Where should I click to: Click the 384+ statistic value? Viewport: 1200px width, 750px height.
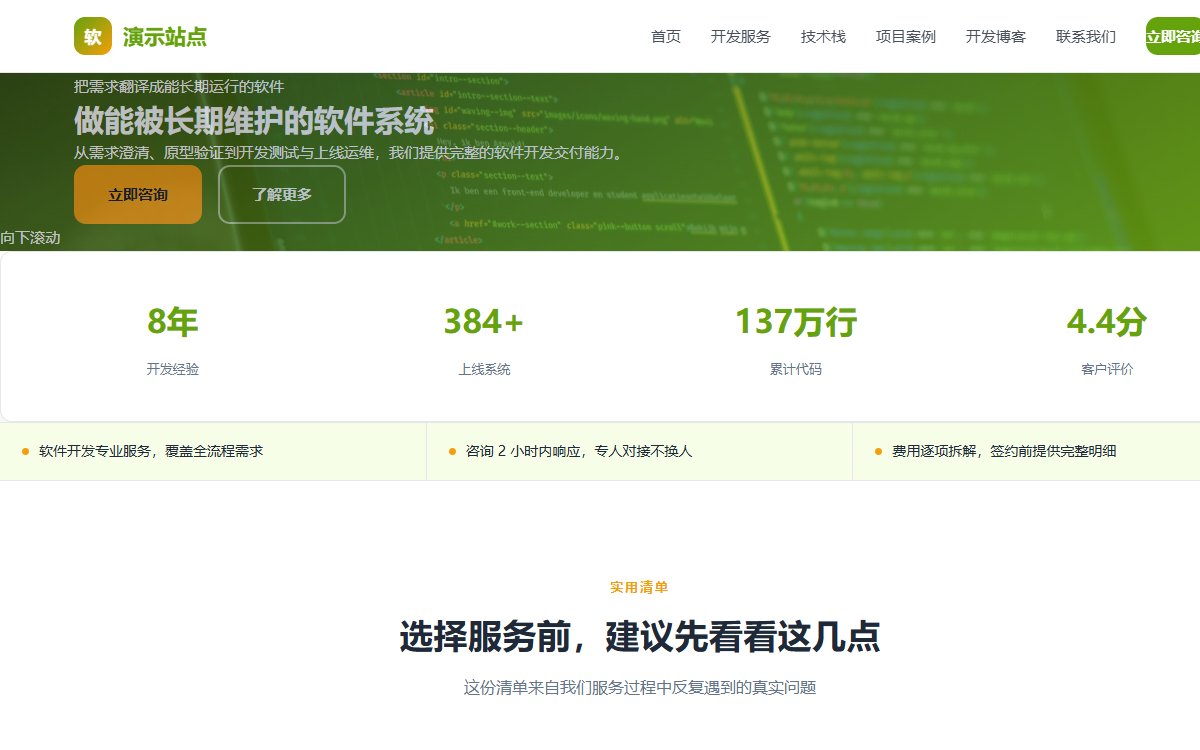(x=484, y=322)
